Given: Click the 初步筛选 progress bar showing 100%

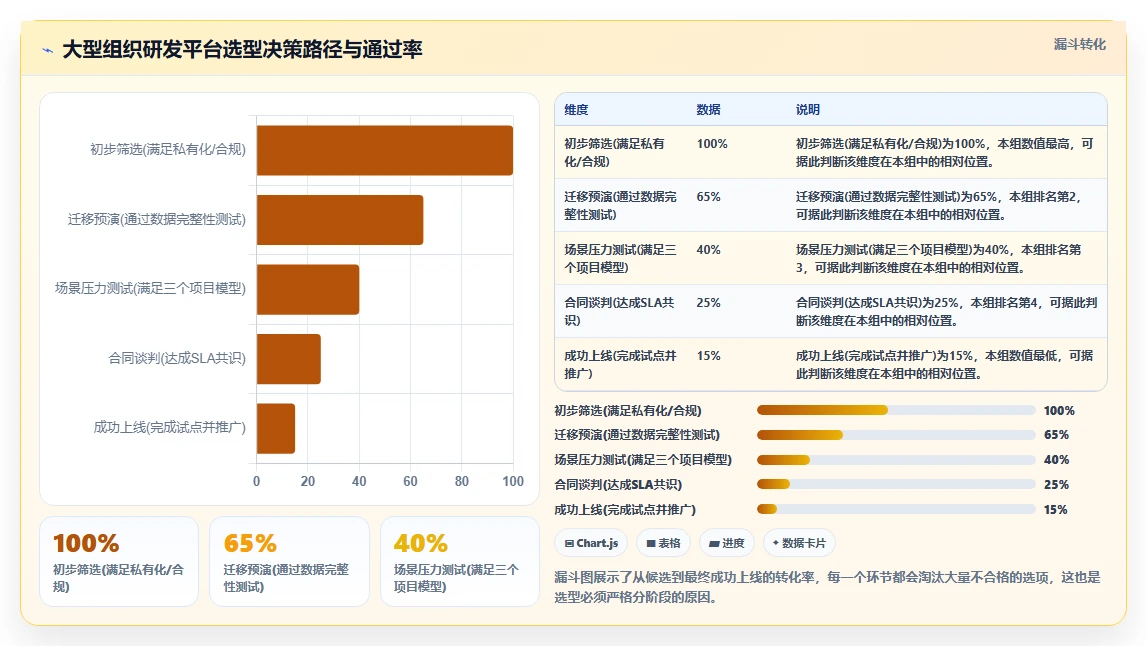Looking at the screenshot, I should pos(896,410).
